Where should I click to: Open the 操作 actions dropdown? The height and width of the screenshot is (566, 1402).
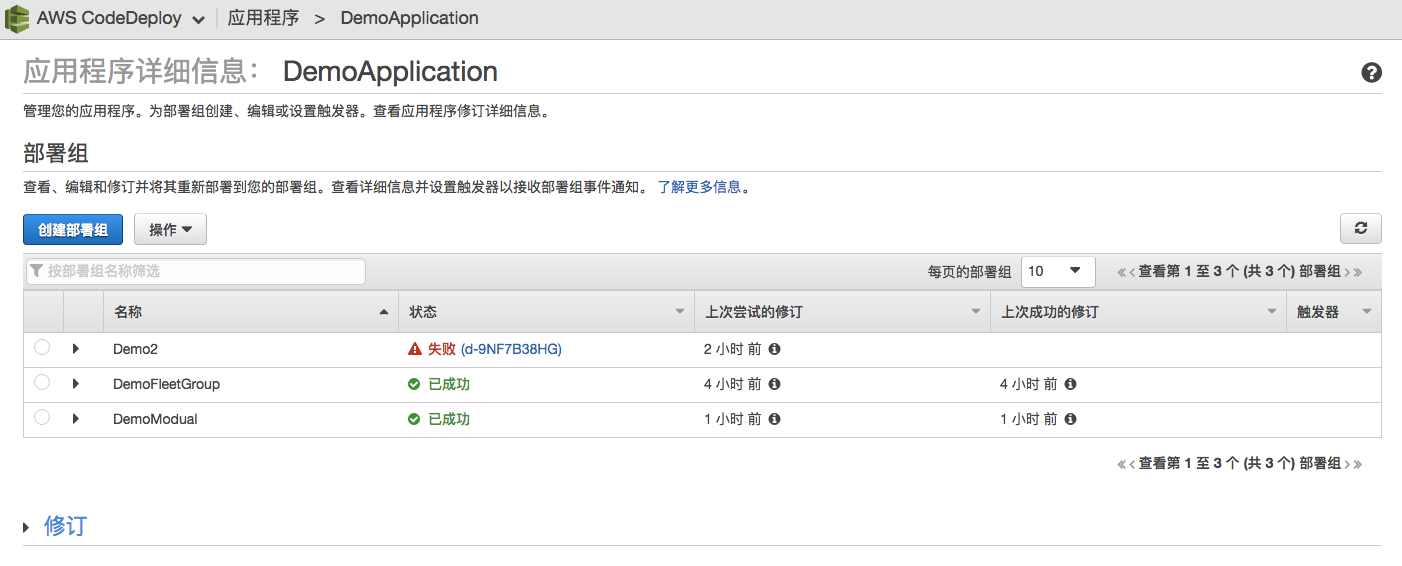click(x=170, y=229)
